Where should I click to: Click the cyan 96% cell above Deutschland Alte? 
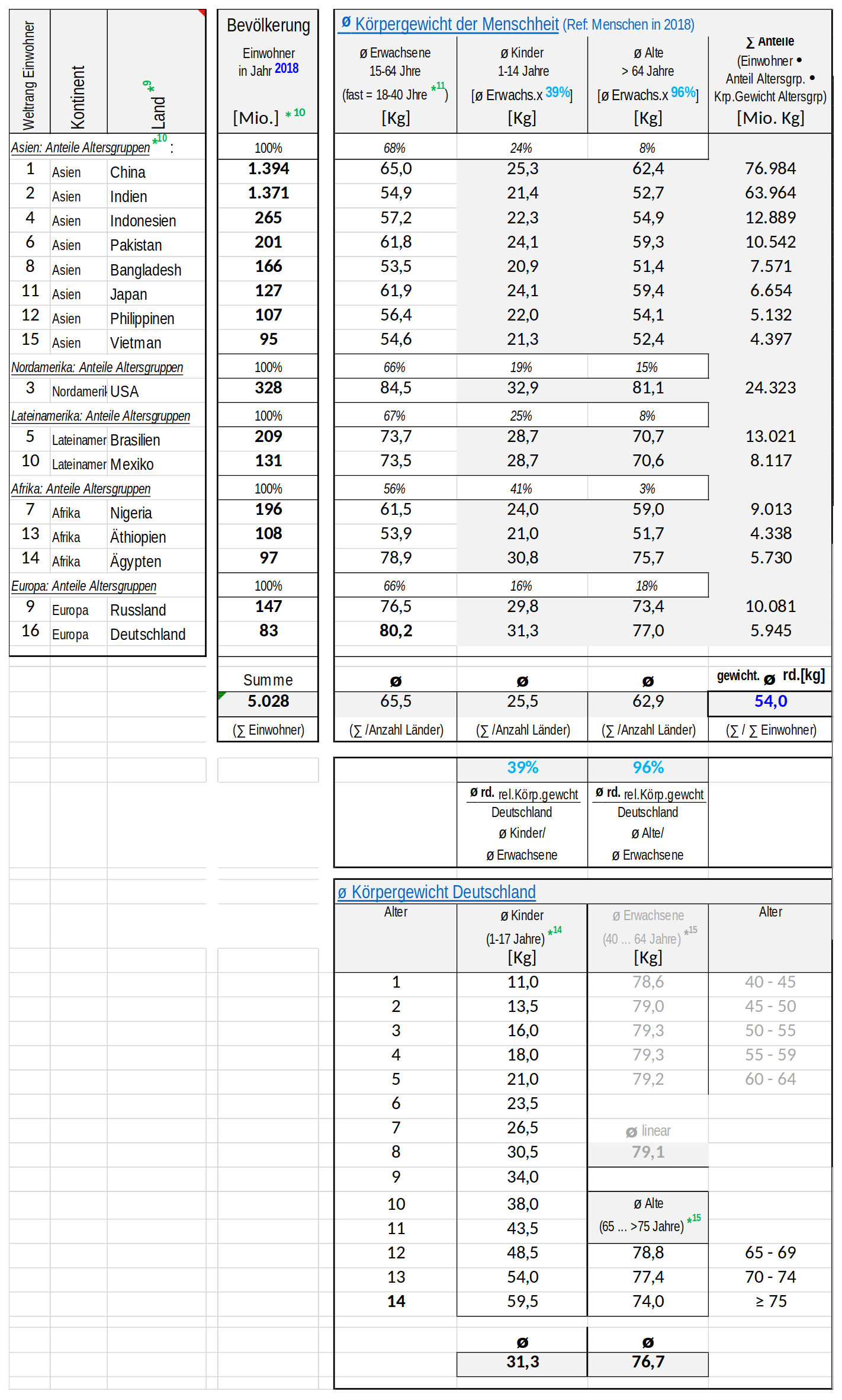(x=648, y=768)
